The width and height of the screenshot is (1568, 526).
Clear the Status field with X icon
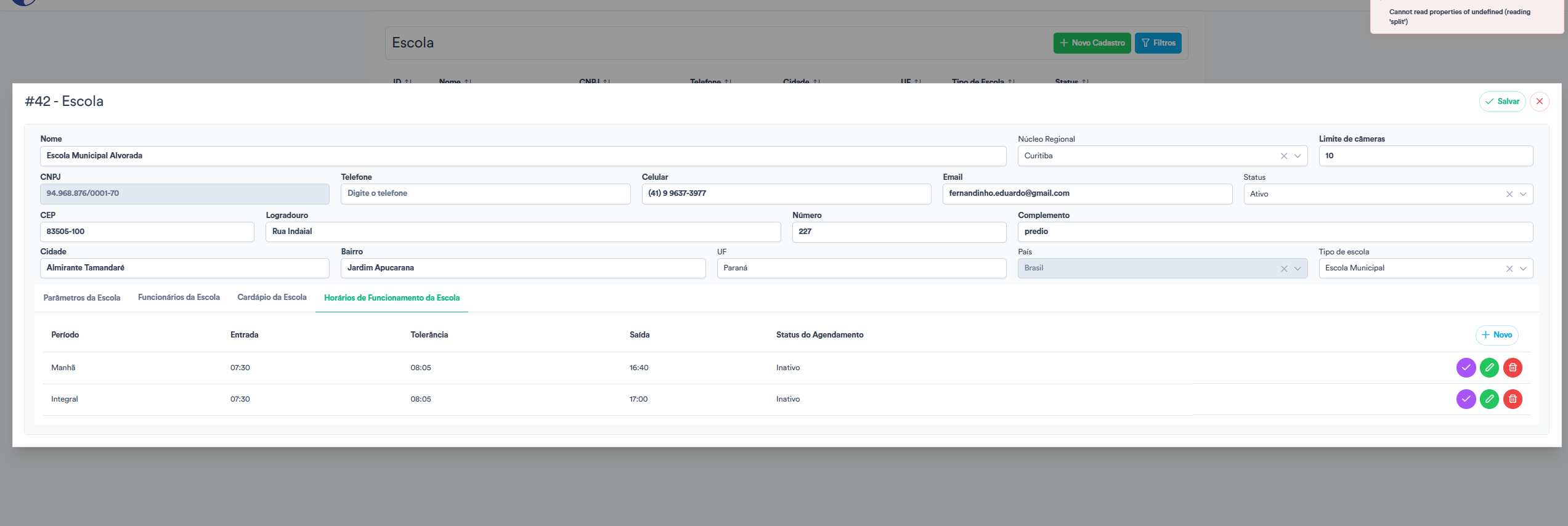1509,194
